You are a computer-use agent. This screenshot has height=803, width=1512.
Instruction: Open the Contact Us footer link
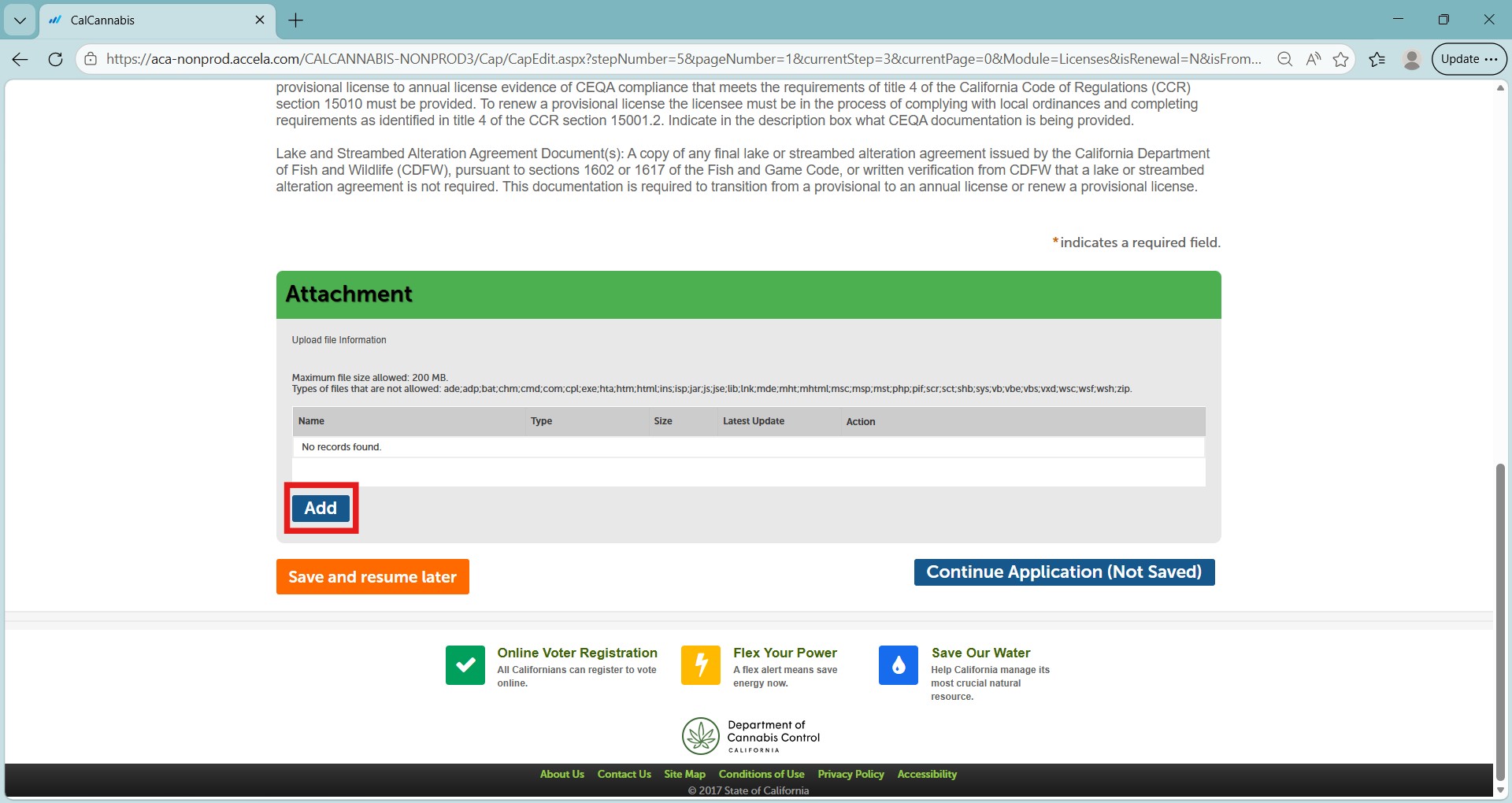pyautogui.click(x=624, y=775)
